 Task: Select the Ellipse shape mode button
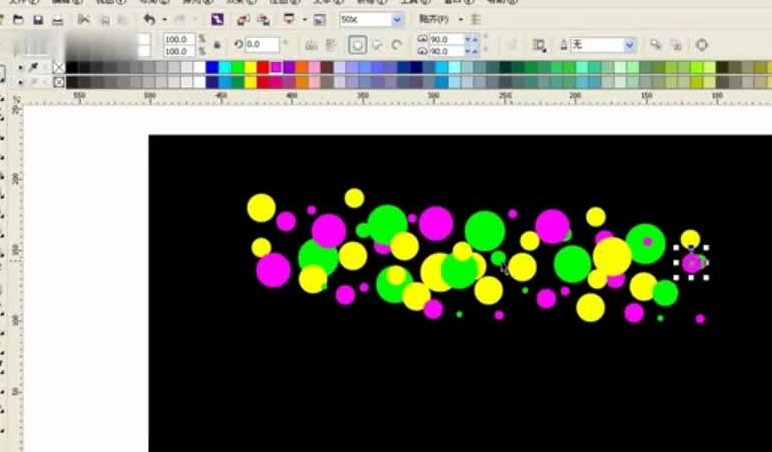[x=357, y=45]
